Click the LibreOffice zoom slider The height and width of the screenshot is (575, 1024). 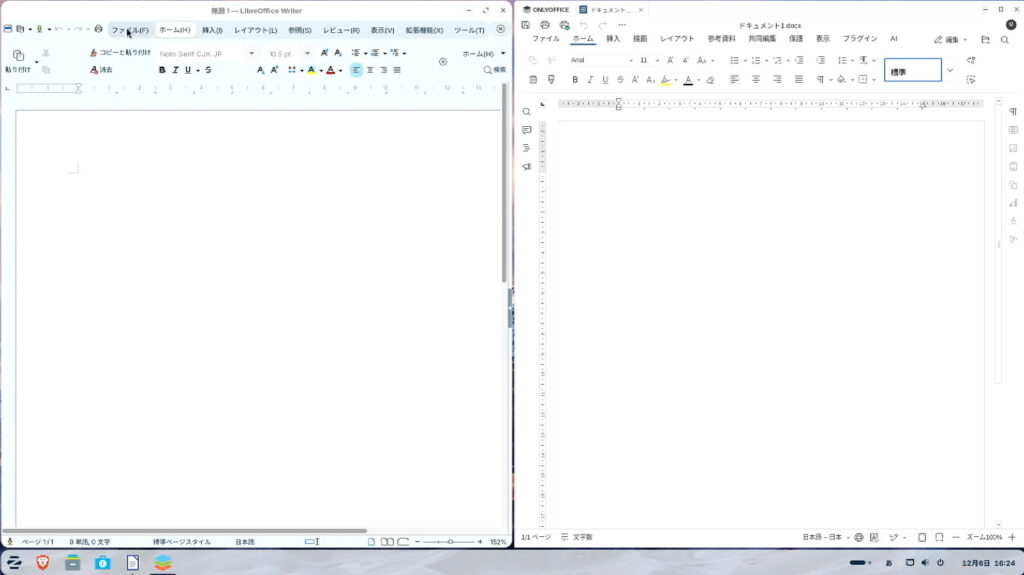(450, 542)
